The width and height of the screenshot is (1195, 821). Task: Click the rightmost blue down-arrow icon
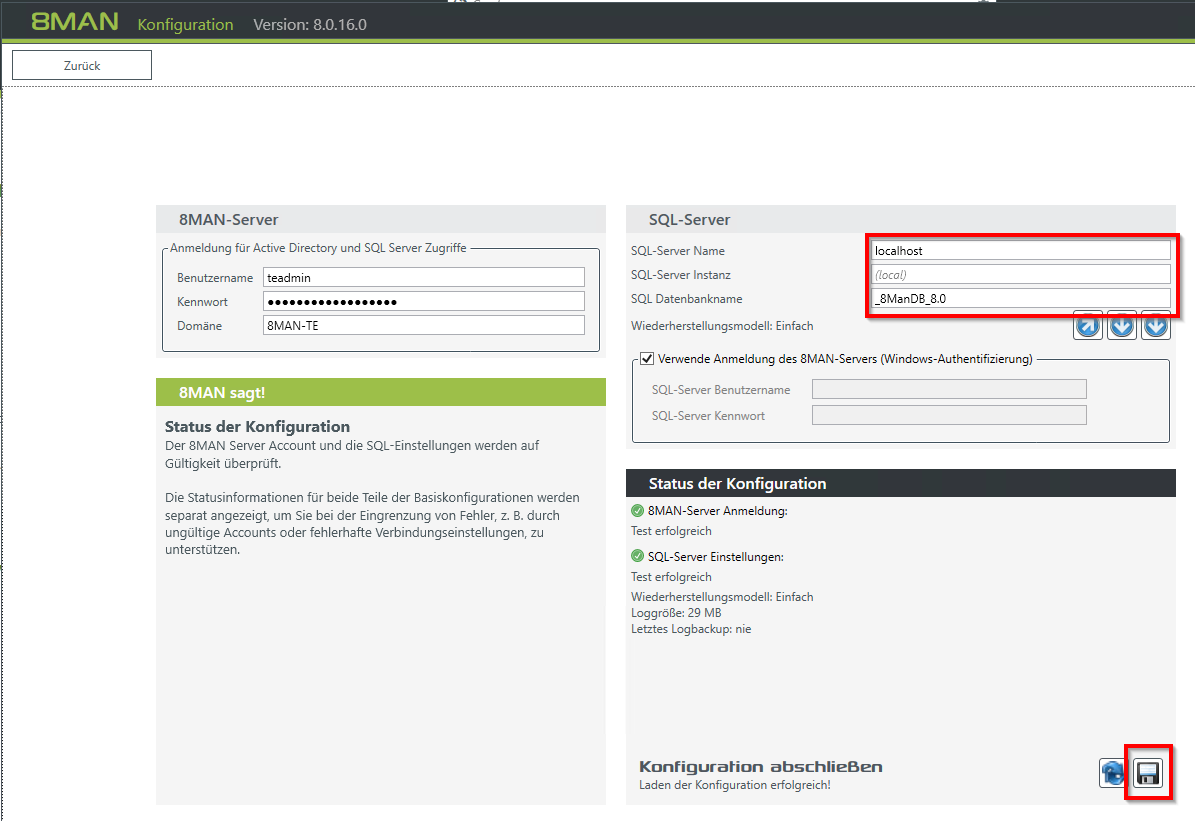pos(1155,325)
